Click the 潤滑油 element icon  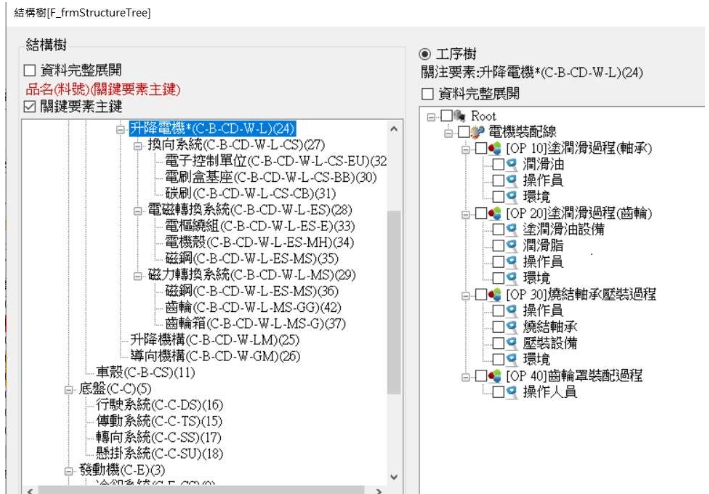512,165
